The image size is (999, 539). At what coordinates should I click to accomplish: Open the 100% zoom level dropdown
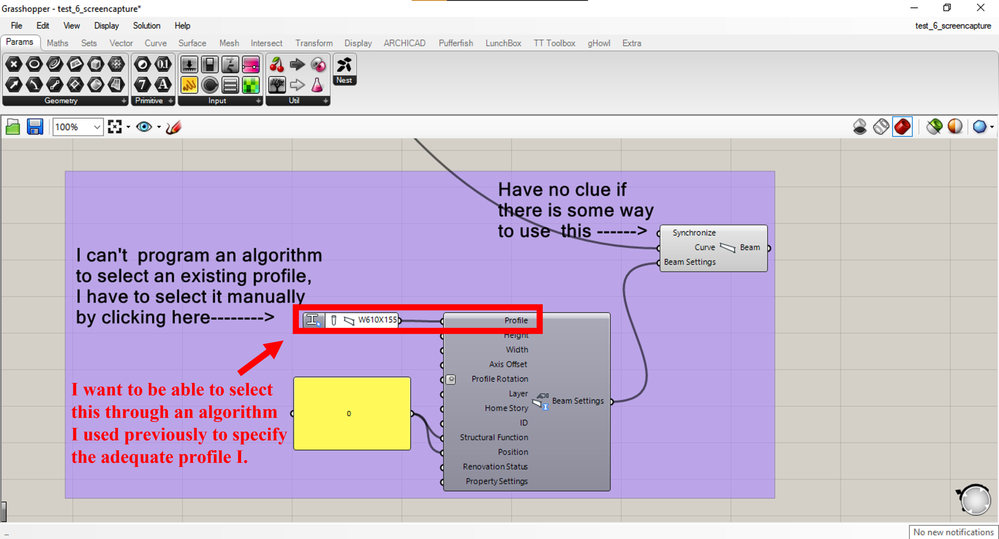point(96,127)
